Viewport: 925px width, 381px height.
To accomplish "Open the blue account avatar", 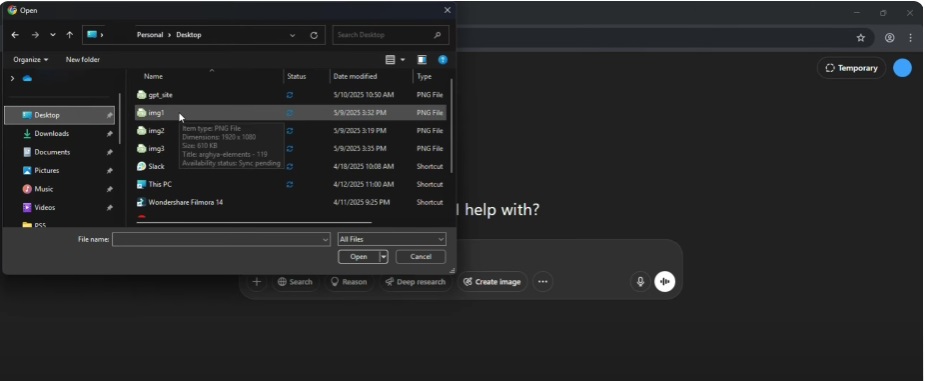I will pos(902,68).
